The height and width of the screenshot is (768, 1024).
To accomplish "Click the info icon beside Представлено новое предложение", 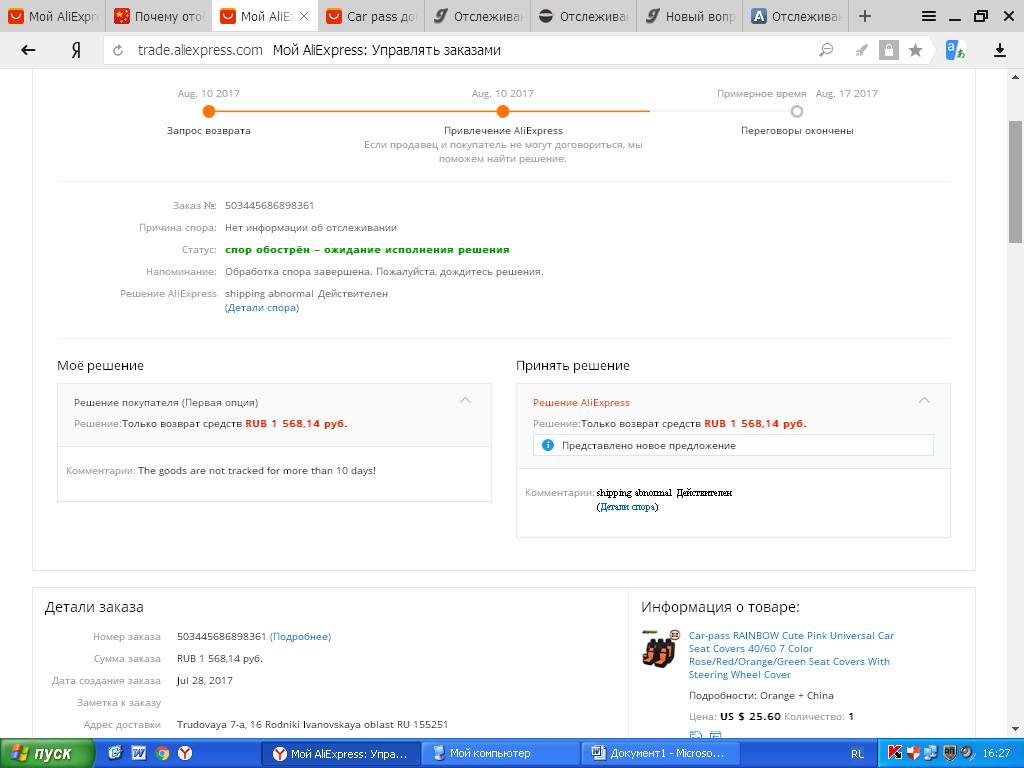I will (x=548, y=445).
